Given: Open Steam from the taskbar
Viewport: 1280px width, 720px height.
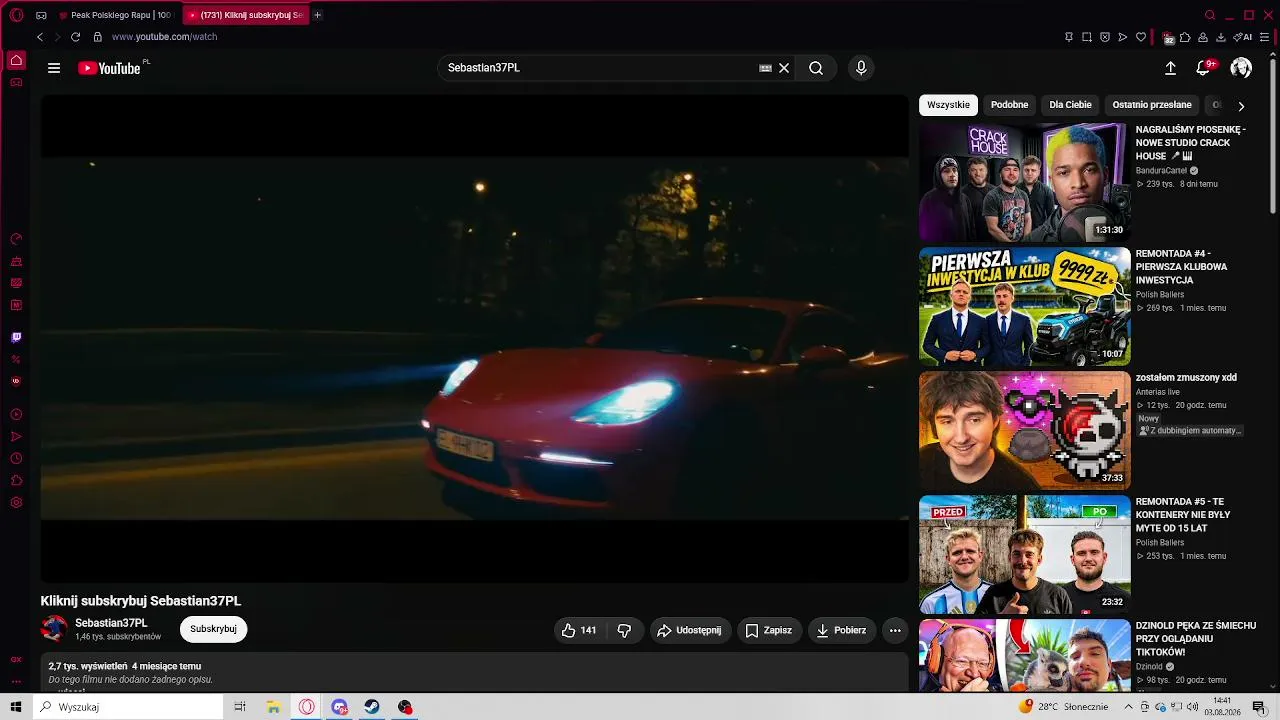Looking at the screenshot, I should (x=372, y=707).
